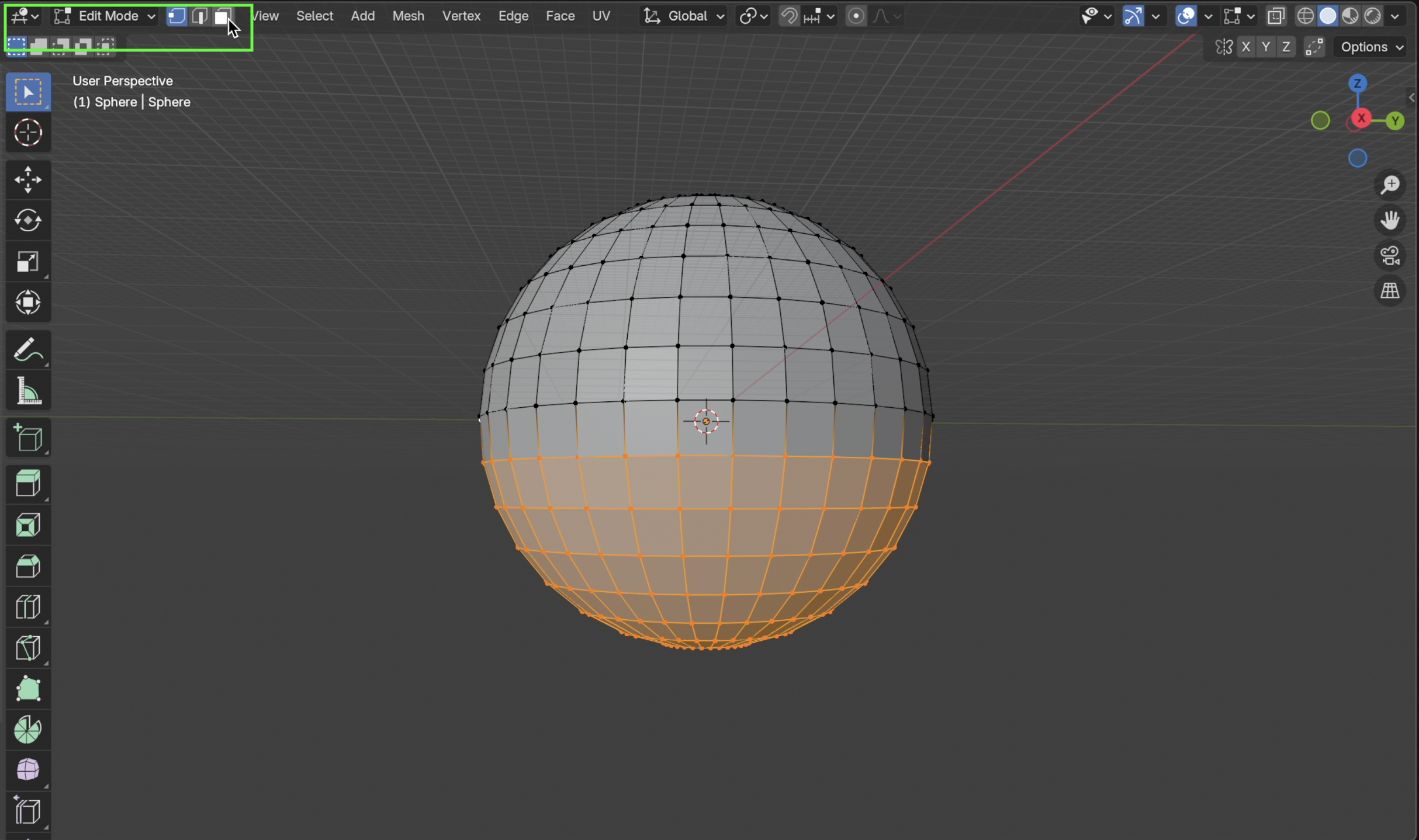
Task: Toggle X axis mirror button
Action: (x=1245, y=47)
